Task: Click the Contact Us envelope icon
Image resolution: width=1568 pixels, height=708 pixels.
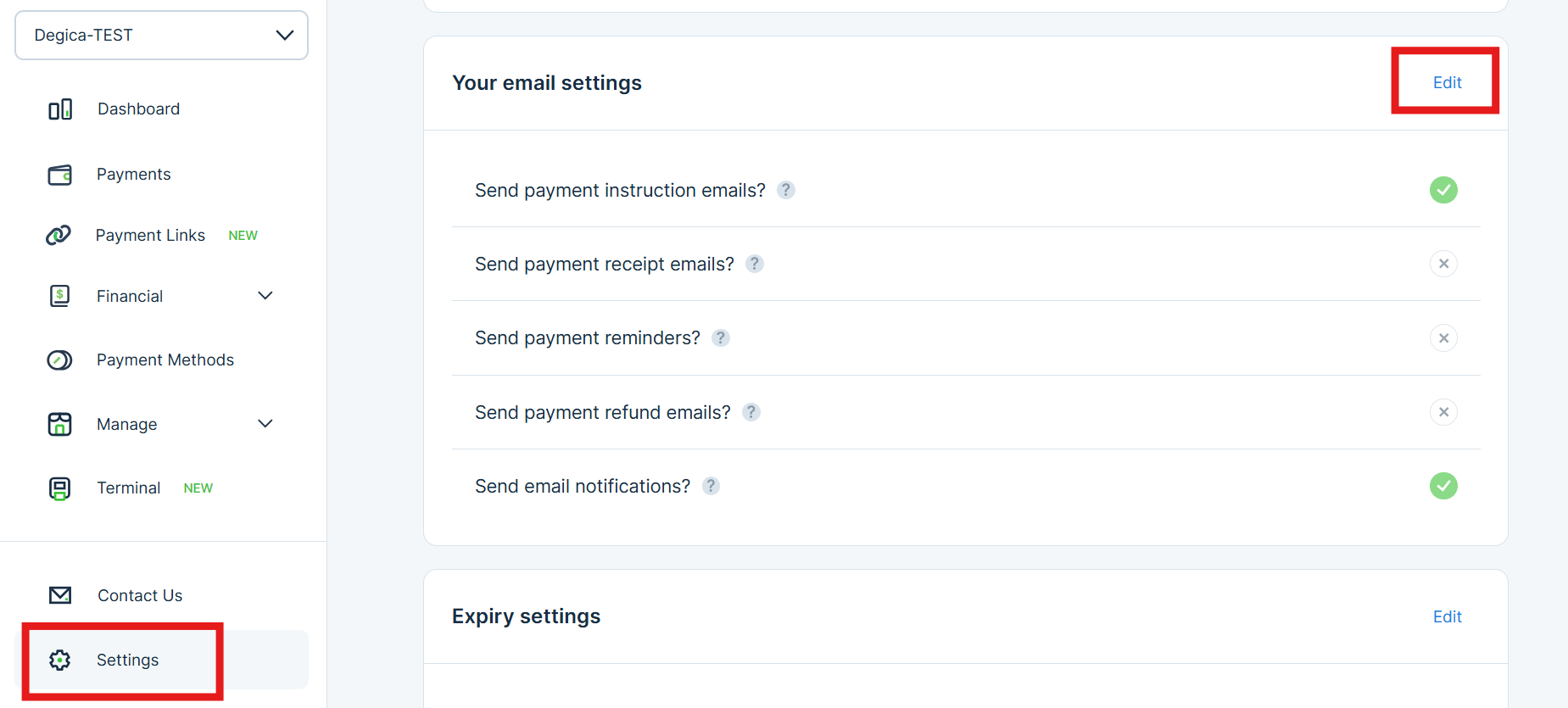Action: (x=60, y=595)
